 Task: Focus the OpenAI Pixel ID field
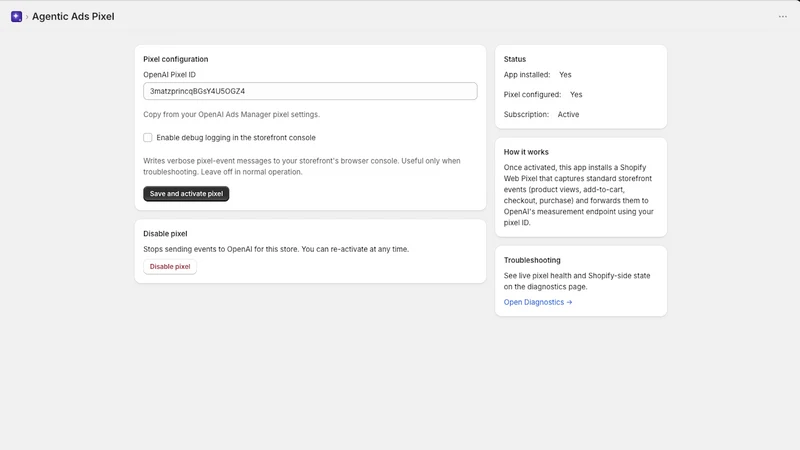coord(310,91)
